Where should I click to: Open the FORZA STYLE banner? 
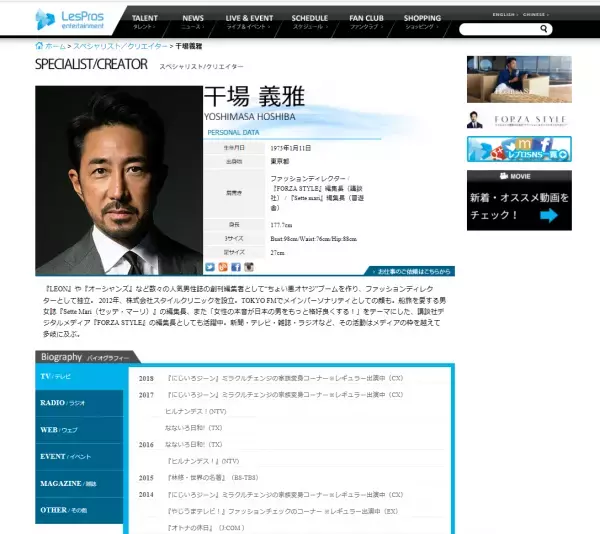coord(519,119)
